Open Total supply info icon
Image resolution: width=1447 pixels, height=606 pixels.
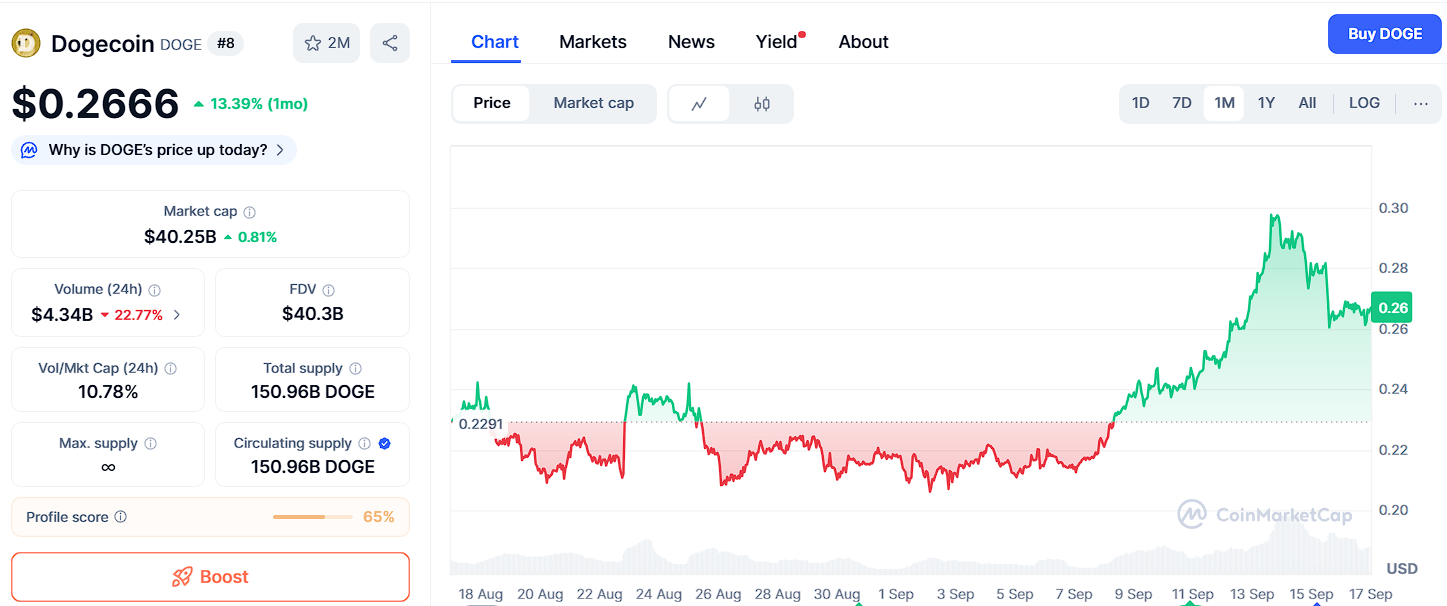tap(356, 369)
